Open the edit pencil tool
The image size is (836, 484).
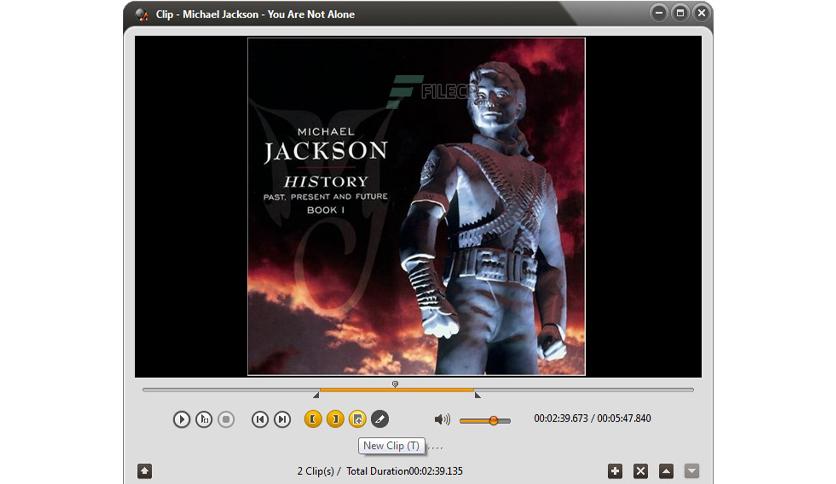tap(380, 420)
